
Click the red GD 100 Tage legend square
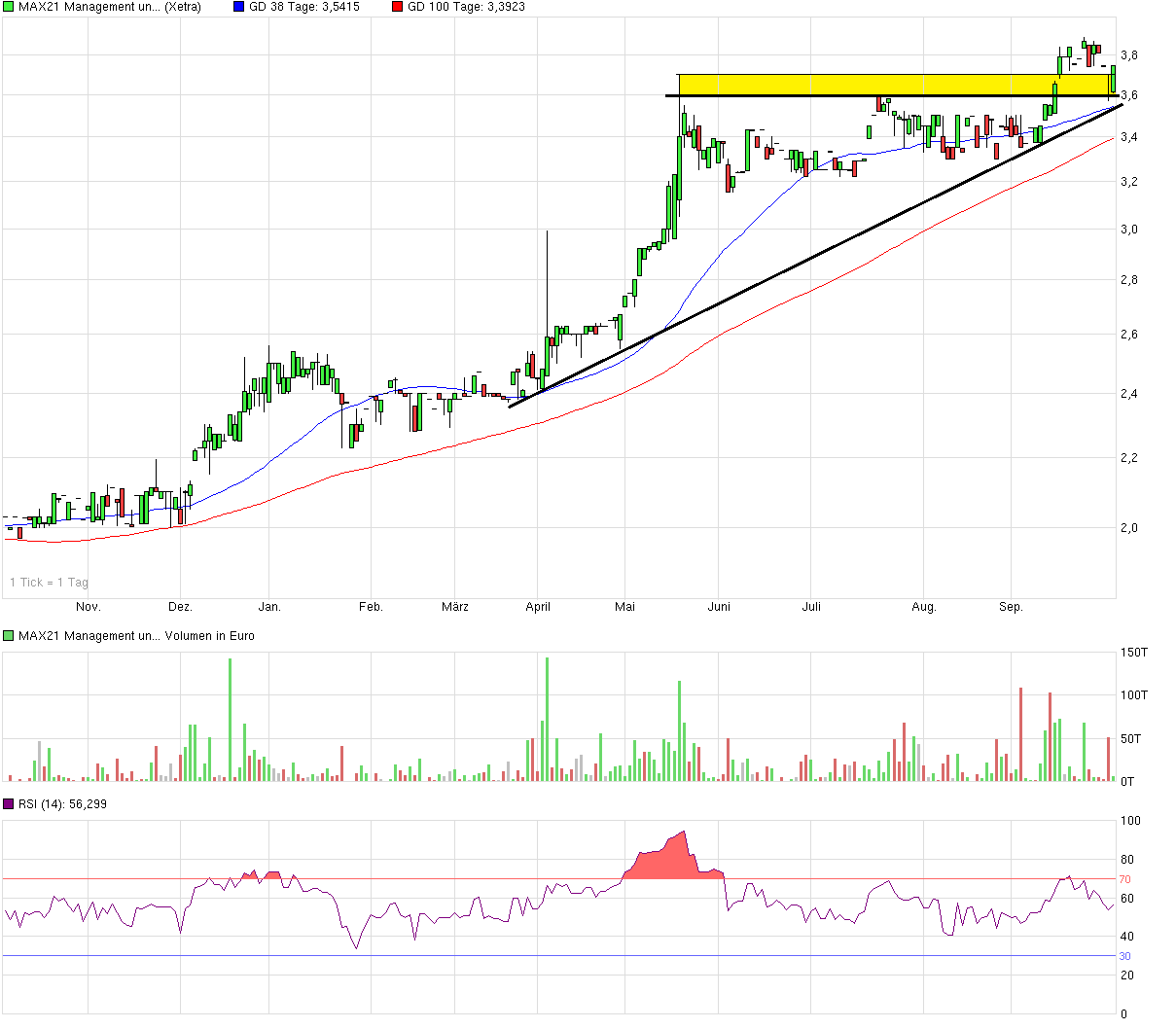tap(397, 7)
